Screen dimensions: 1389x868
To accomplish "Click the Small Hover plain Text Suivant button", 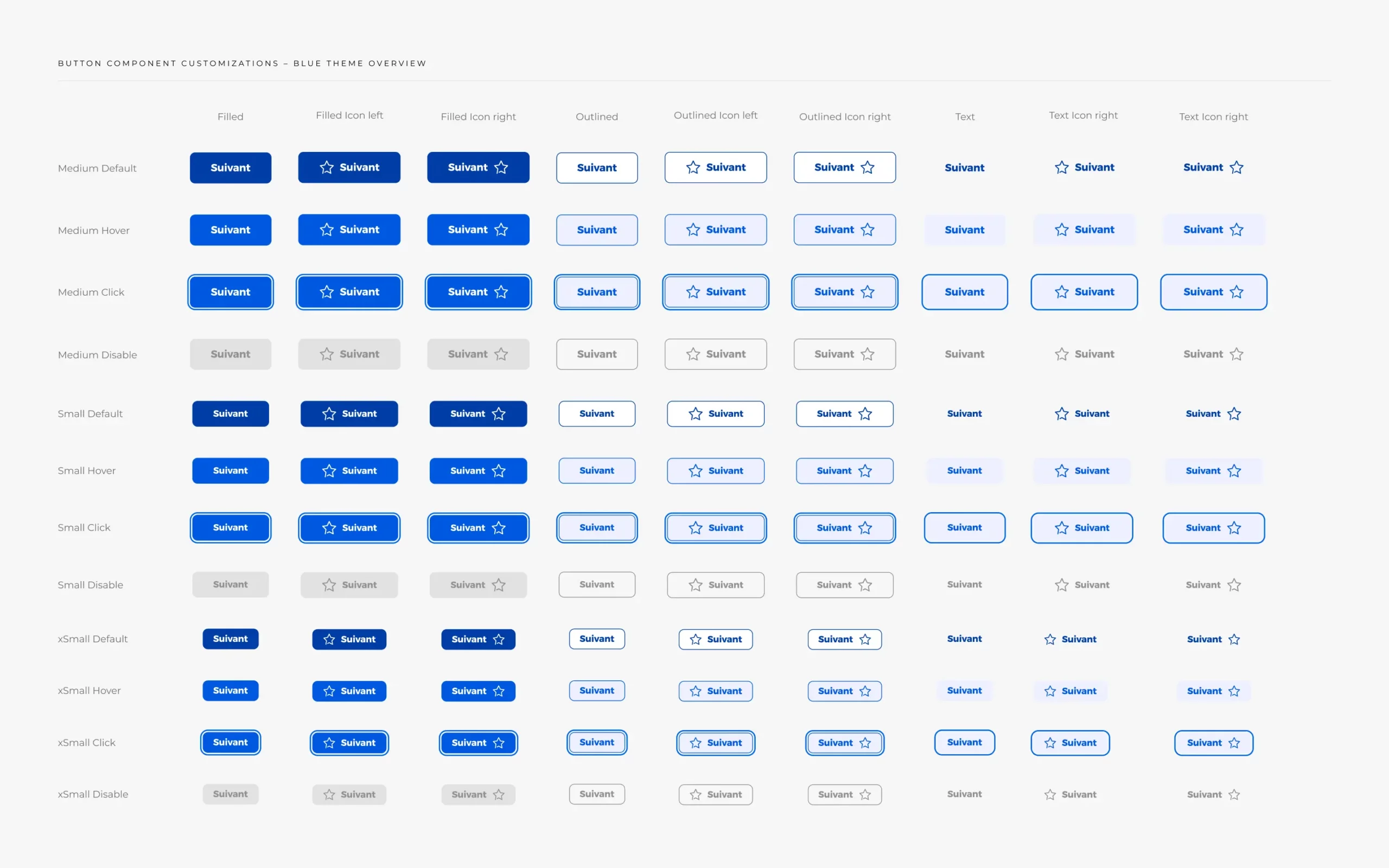I will tap(964, 471).
